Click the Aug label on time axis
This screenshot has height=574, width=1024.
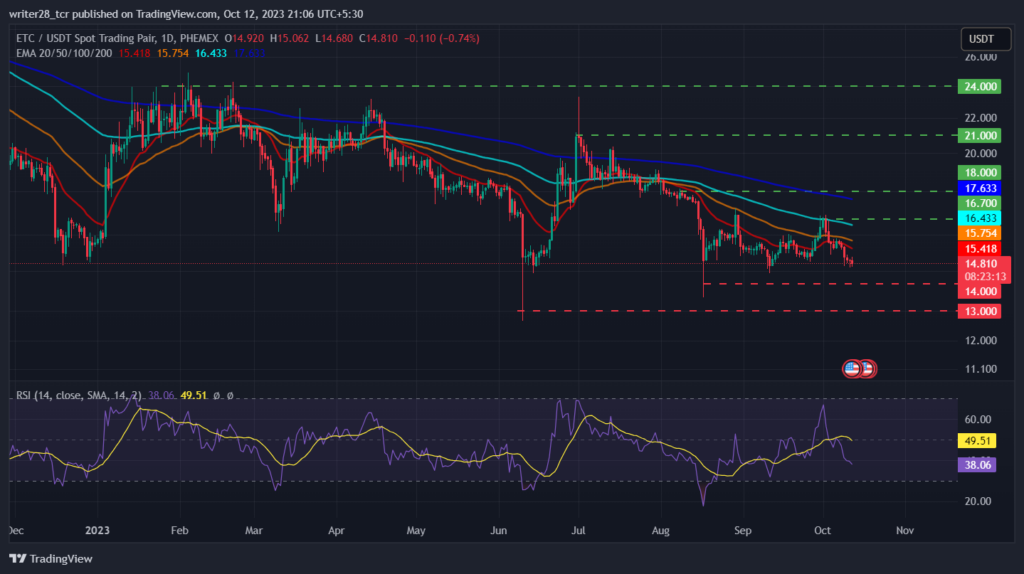point(660,530)
